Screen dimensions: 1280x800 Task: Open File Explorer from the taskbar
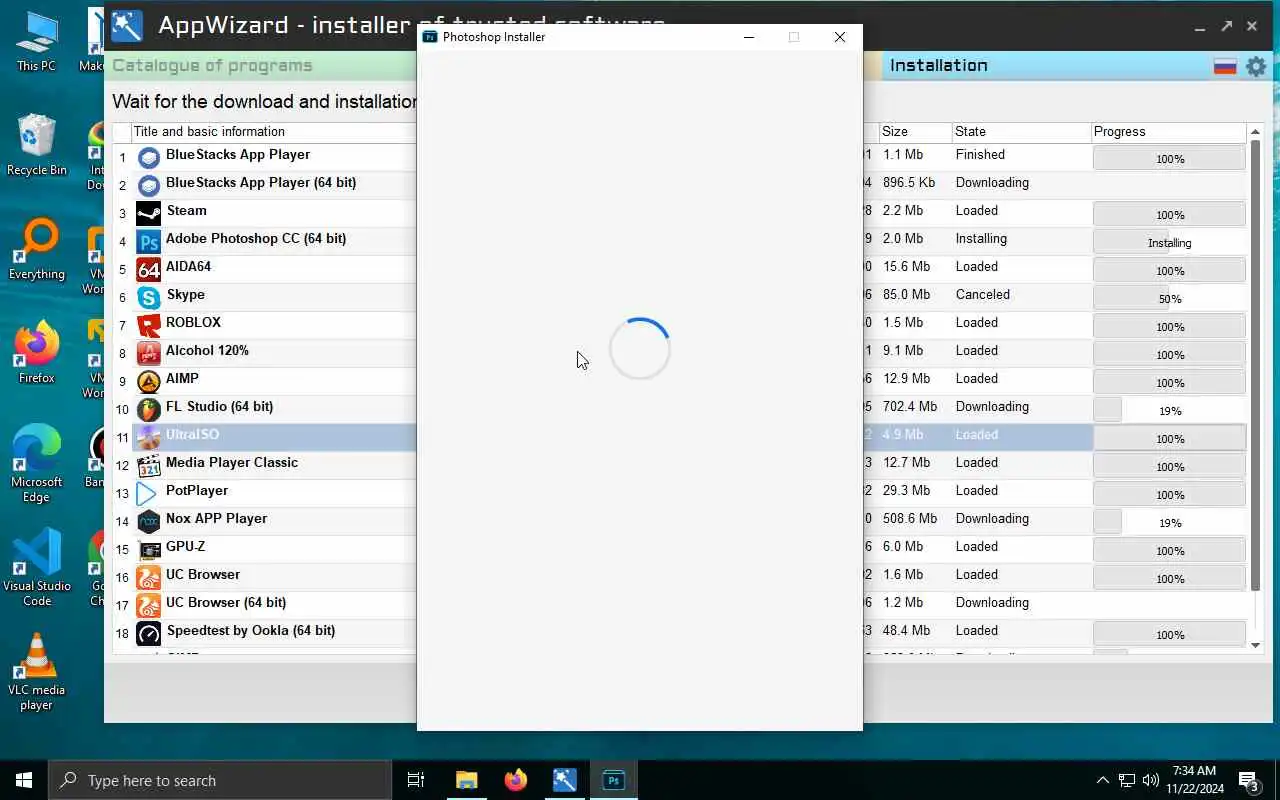pyautogui.click(x=466, y=780)
